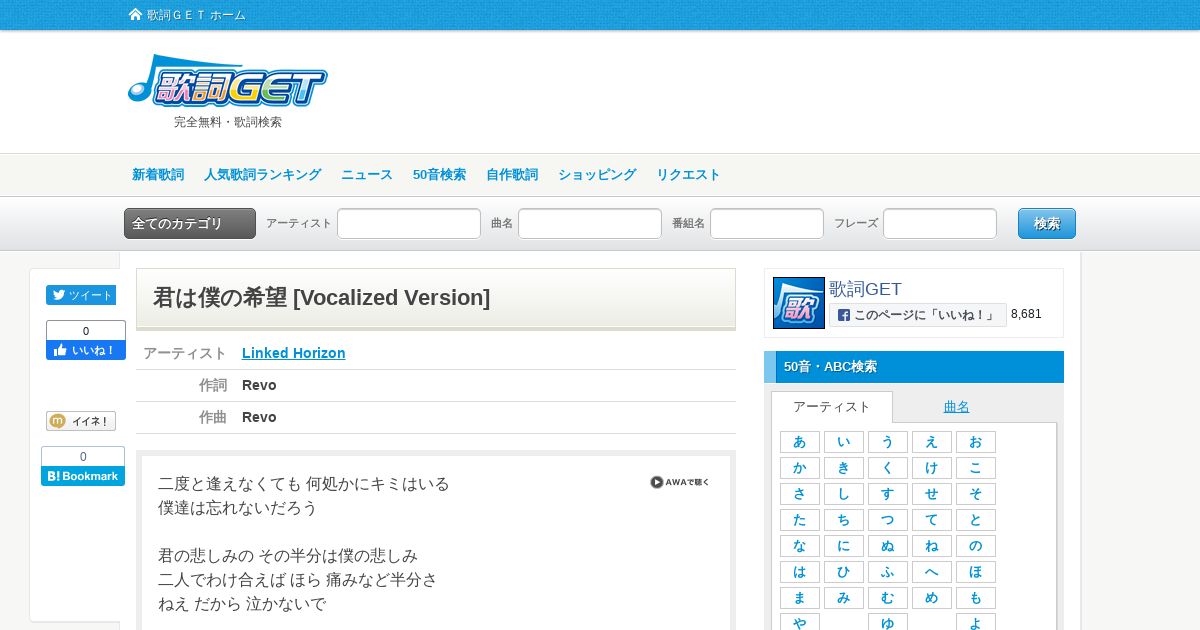Open the ニュース menu item
Screen dimensions: 1200x630
coord(367,174)
